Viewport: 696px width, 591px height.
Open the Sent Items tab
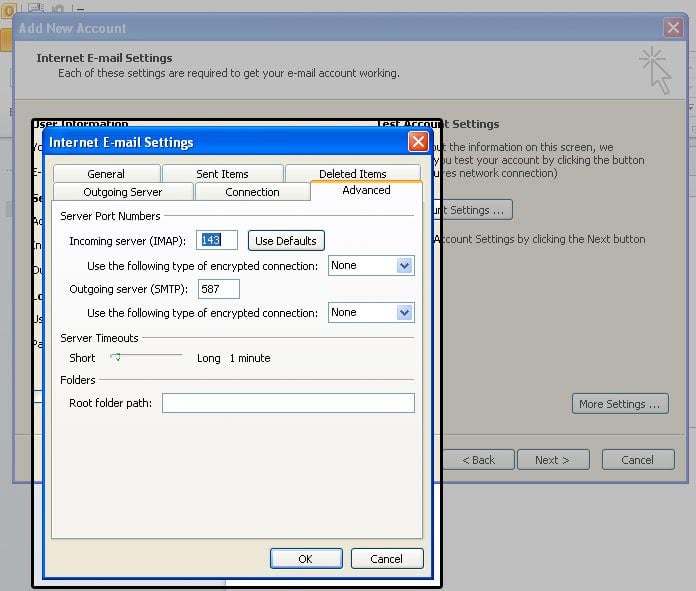point(222,174)
